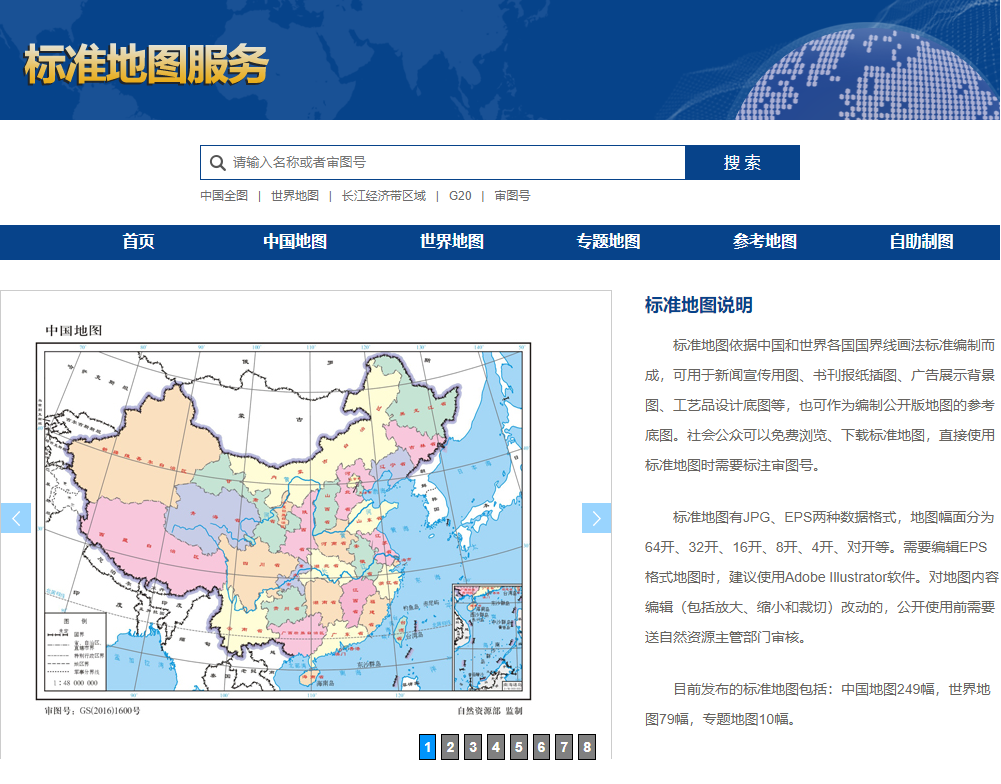Click the right carousel arrow on the map viewer
This screenshot has width=1001, height=784.
pyautogui.click(x=596, y=517)
